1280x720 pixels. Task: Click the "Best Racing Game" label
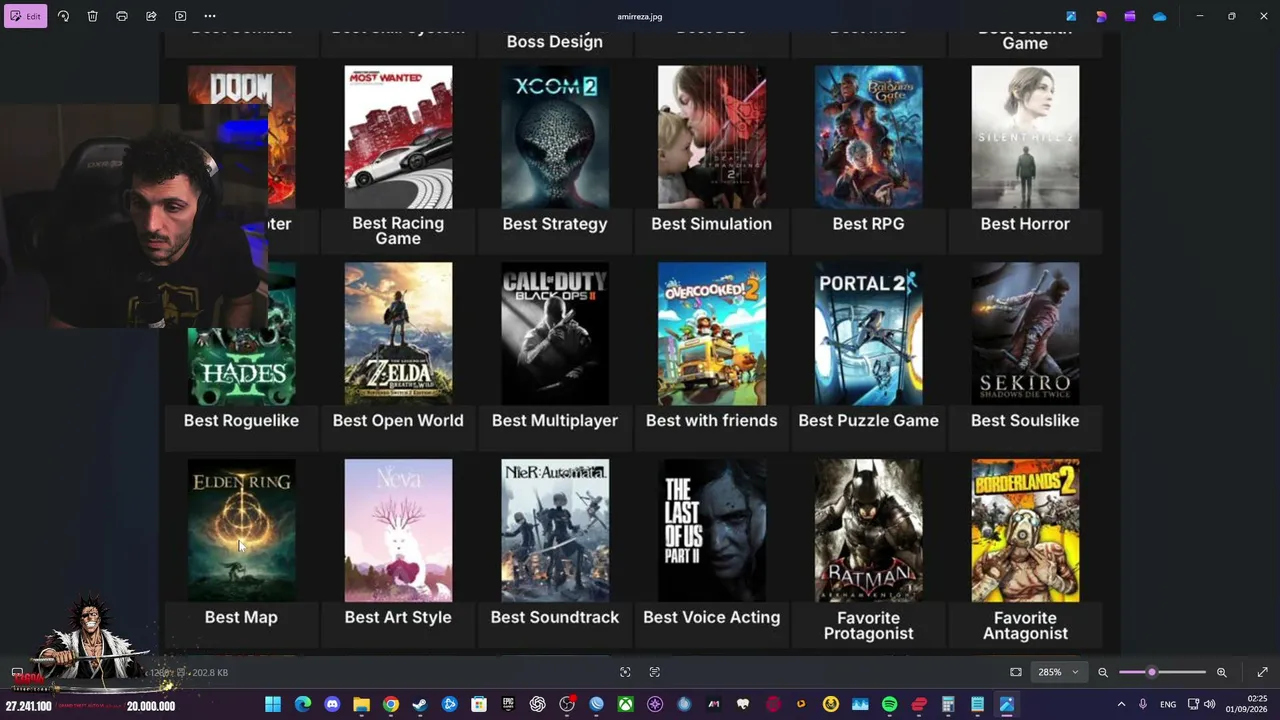tap(398, 231)
